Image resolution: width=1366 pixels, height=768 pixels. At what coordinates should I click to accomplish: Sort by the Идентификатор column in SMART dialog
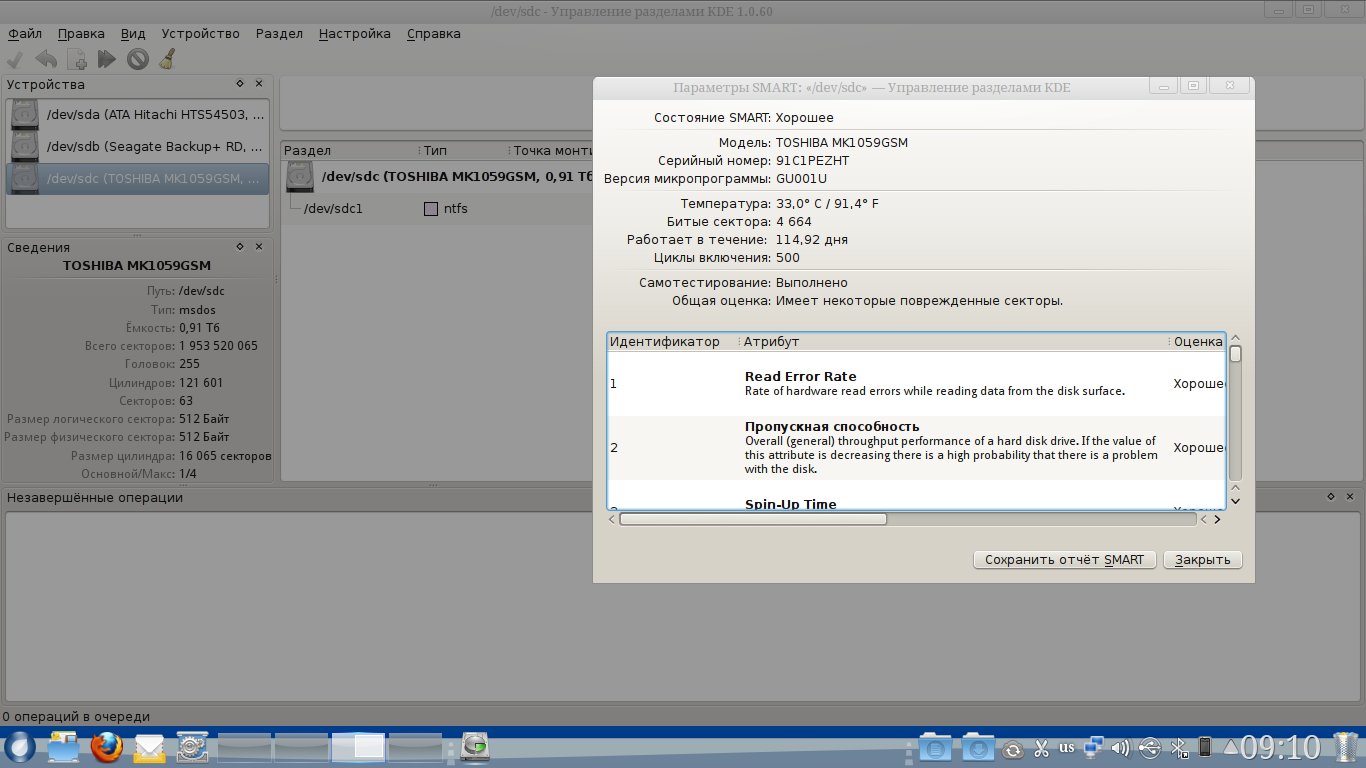pos(672,342)
